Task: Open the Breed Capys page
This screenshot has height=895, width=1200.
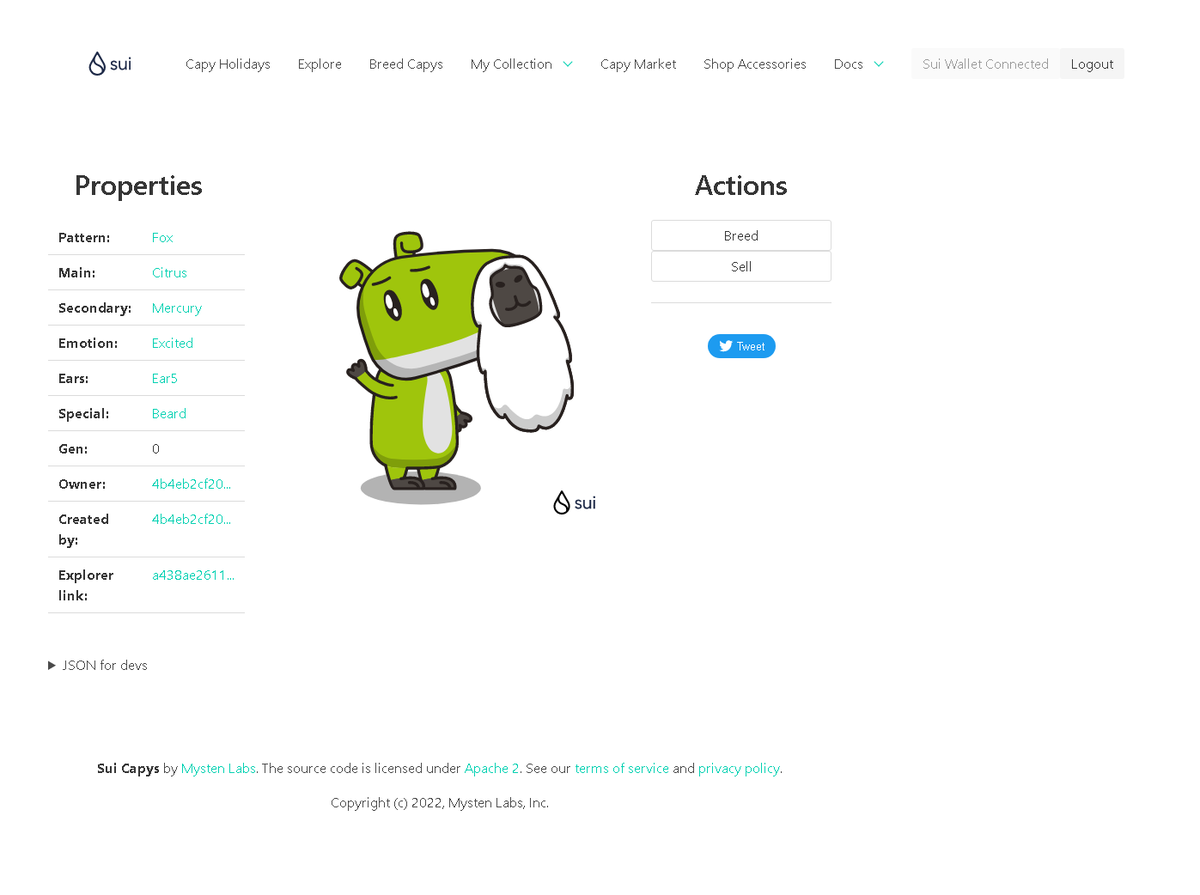Action: [406, 64]
